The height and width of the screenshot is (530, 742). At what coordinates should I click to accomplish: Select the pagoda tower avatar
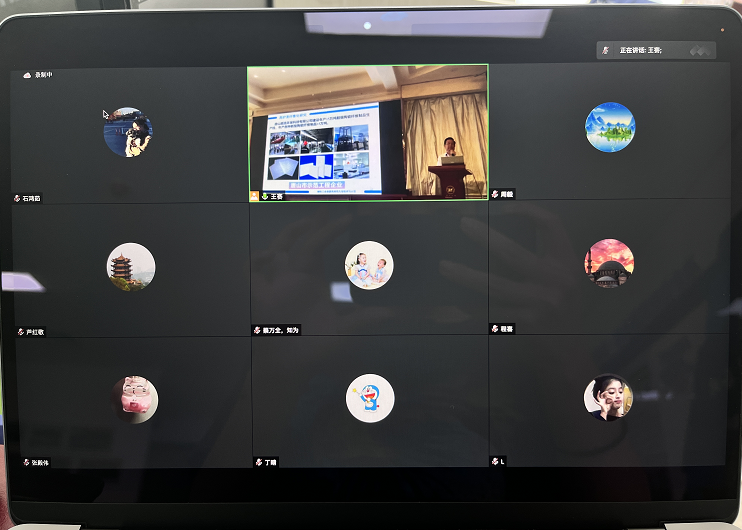tap(131, 267)
